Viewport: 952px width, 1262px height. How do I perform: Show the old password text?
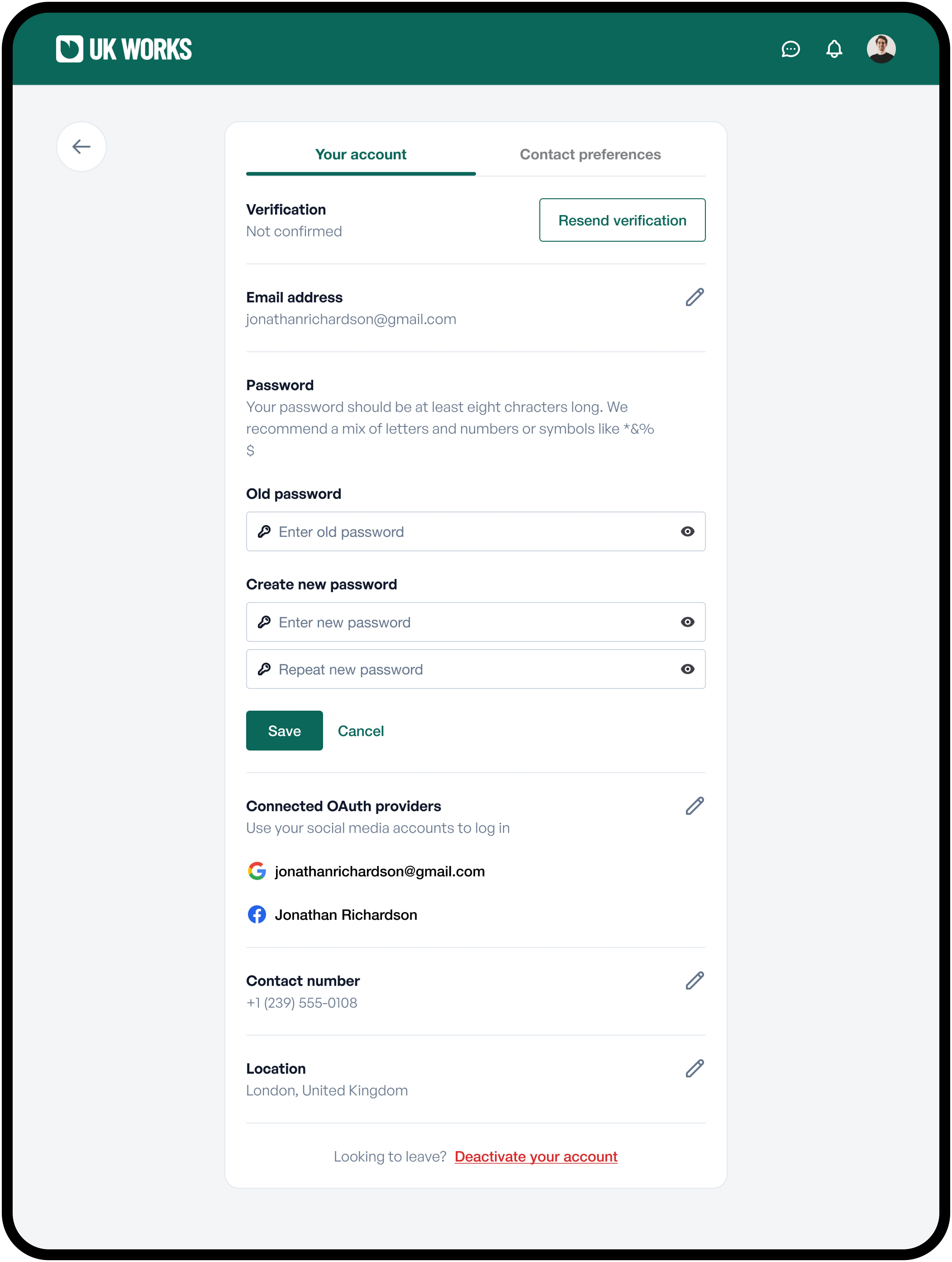(x=687, y=532)
